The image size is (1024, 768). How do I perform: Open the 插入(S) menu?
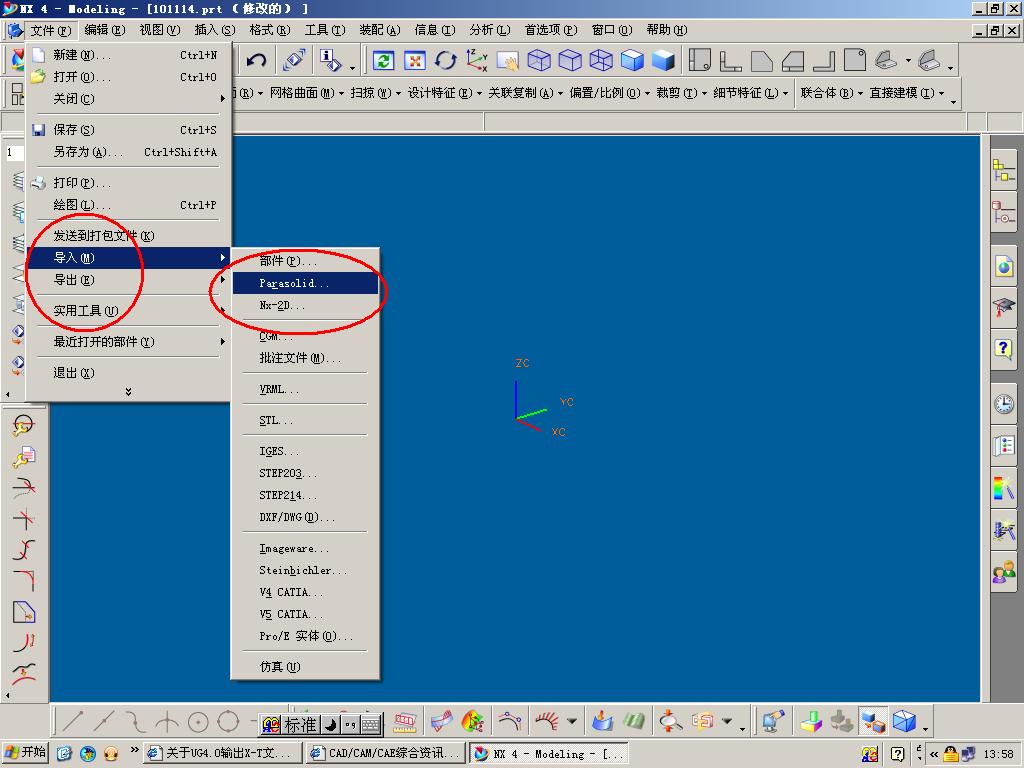point(215,29)
